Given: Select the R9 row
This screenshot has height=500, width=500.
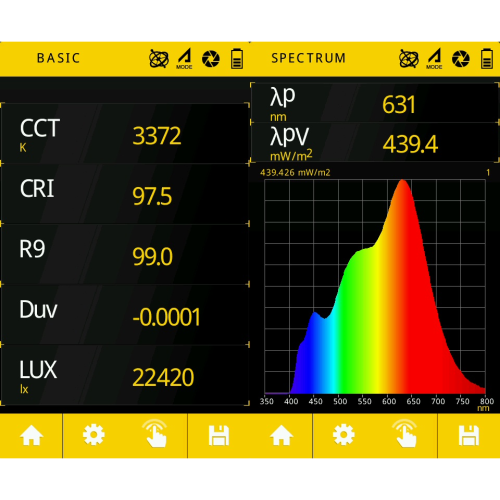Looking at the screenshot, I should coord(125,254).
